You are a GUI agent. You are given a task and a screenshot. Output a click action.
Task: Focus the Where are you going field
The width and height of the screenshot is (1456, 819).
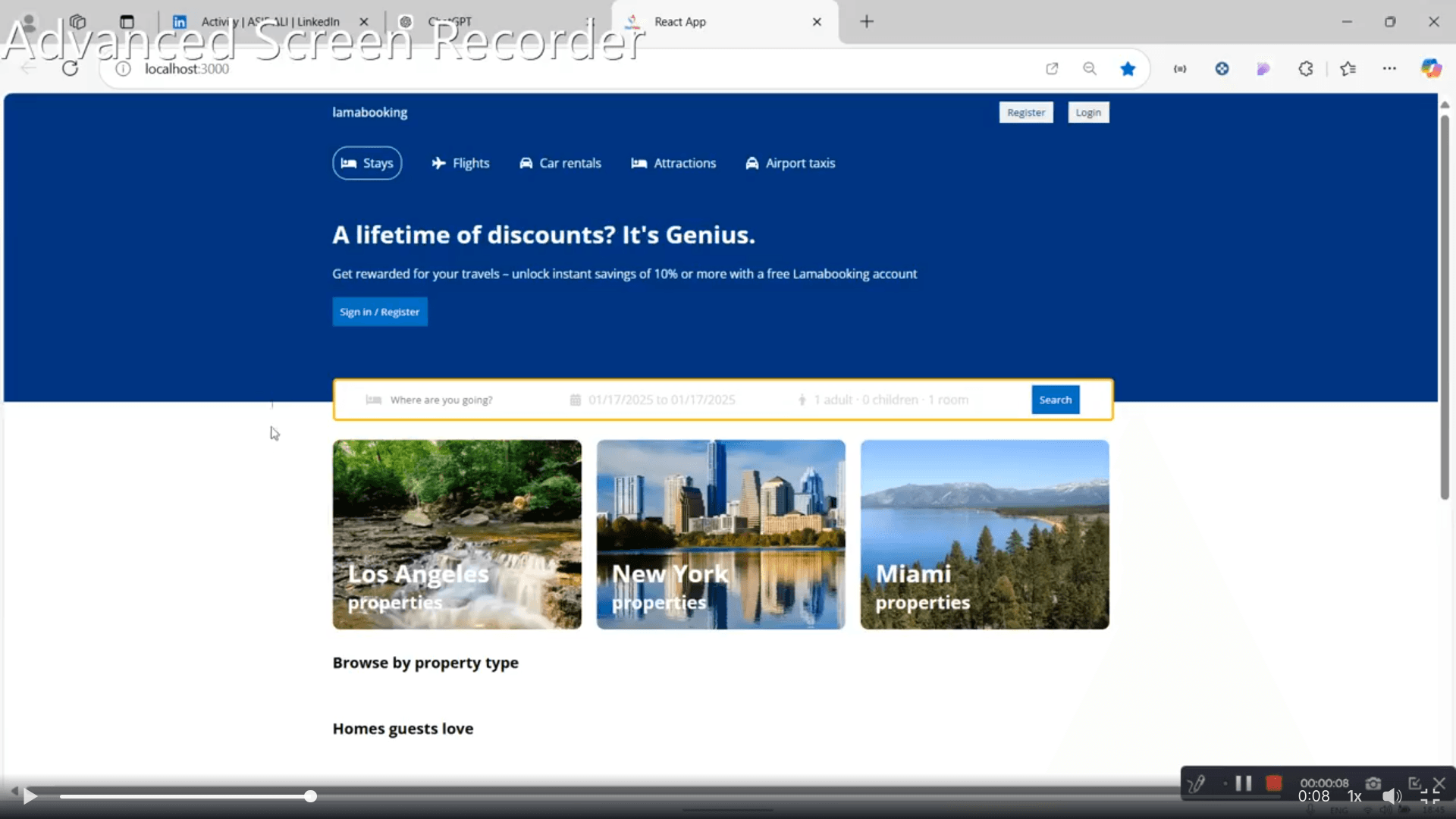point(441,400)
